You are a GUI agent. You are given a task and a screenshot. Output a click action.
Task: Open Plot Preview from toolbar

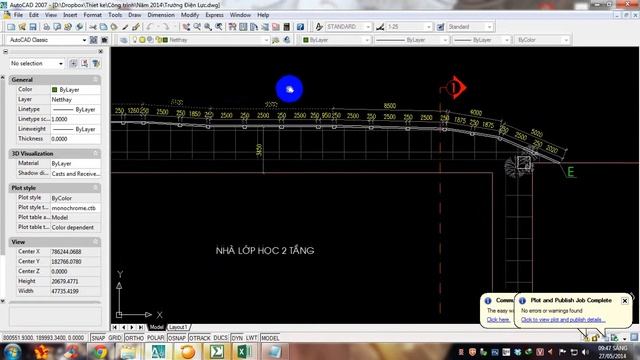tap(57, 27)
